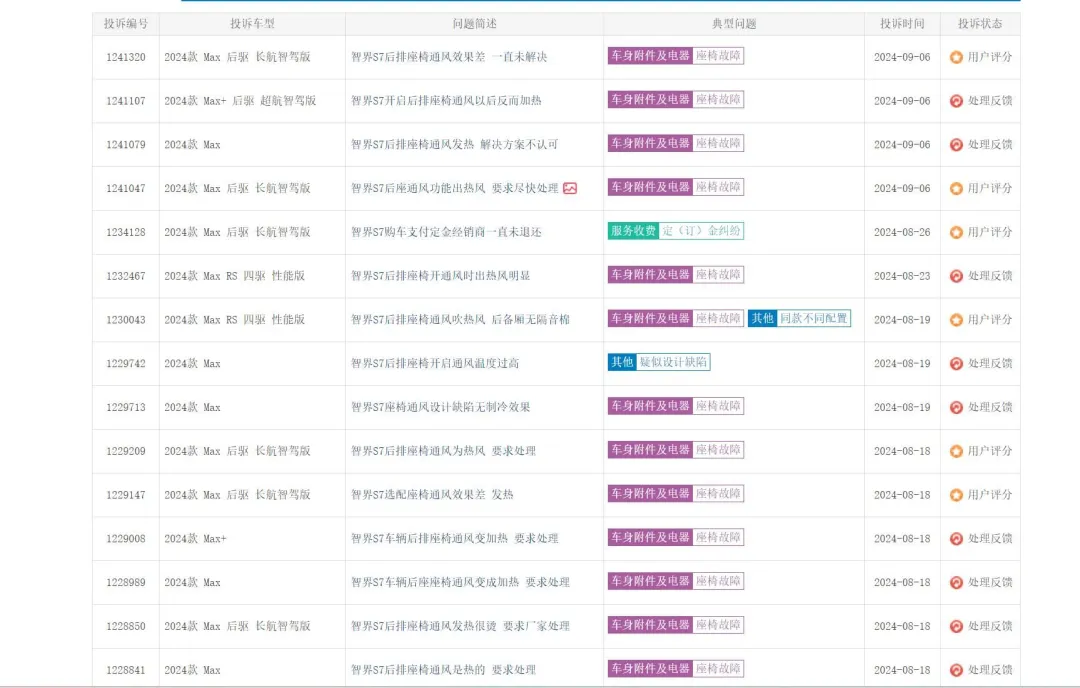
Task: Click the 处理反馈 icon for complaint 1228841
Action: (956, 670)
